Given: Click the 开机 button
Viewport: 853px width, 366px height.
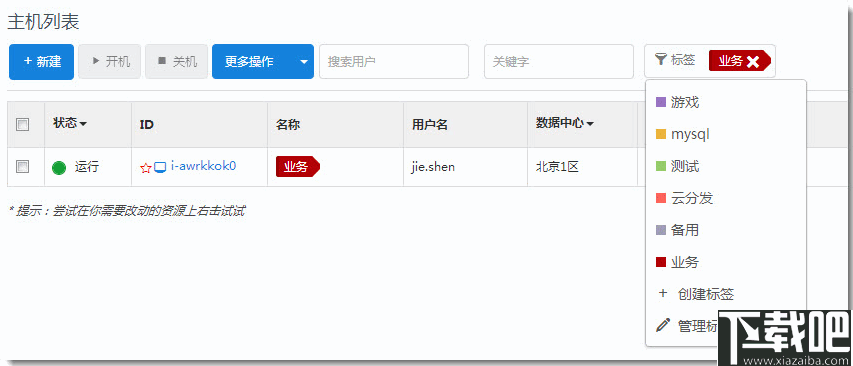Looking at the screenshot, I should click(x=109, y=61).
